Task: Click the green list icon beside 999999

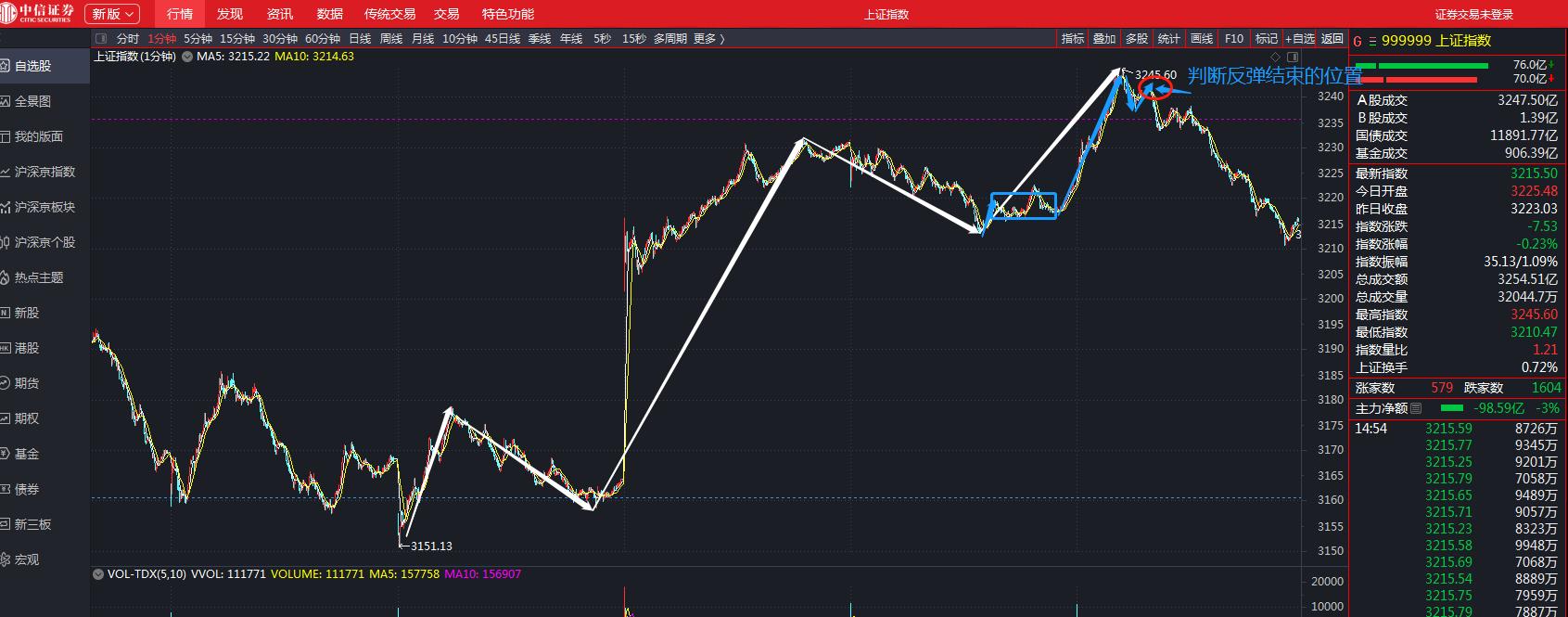Action: tap(1372, 41)
